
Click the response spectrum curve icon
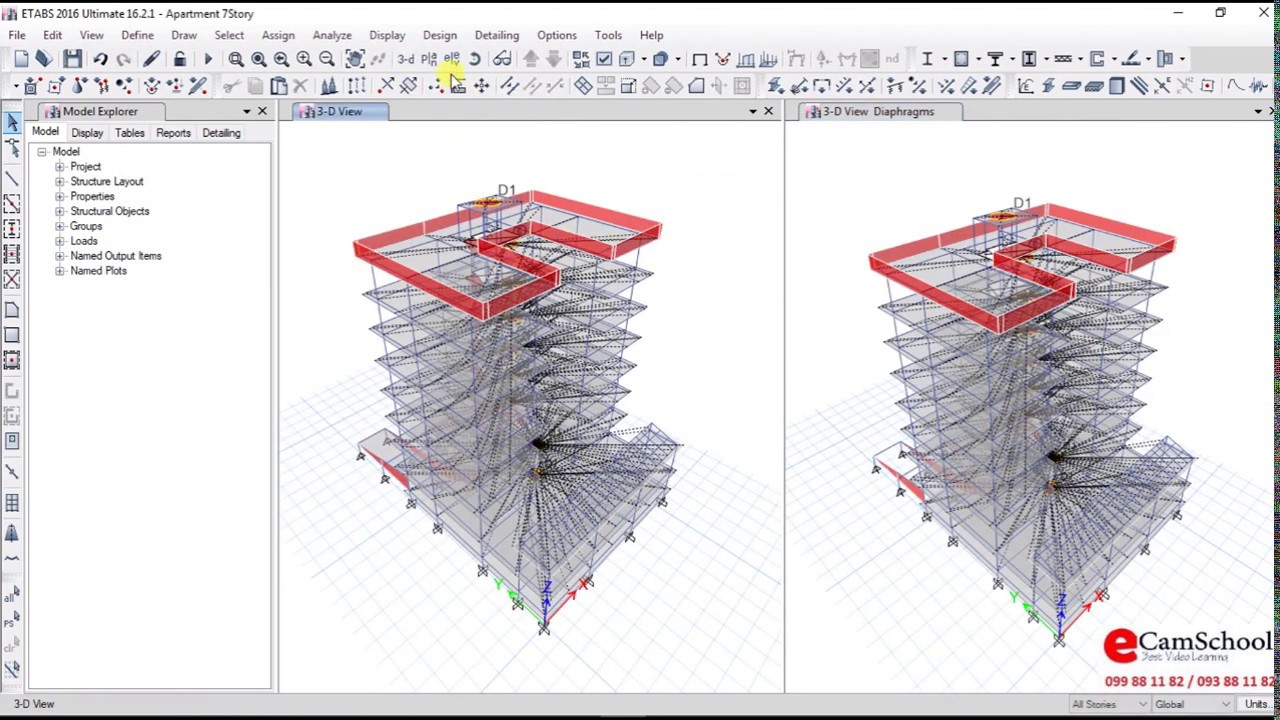(x=1235, y=86)
